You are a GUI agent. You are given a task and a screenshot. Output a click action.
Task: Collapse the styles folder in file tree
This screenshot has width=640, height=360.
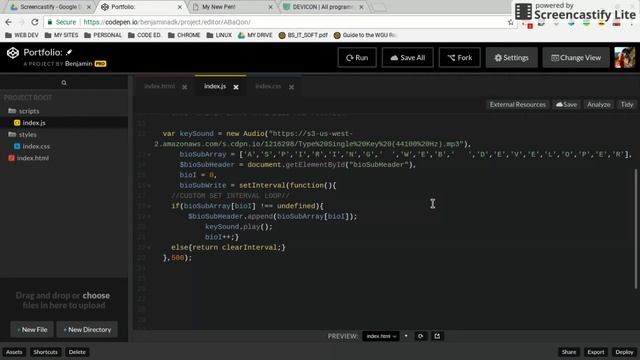(22, 134)
